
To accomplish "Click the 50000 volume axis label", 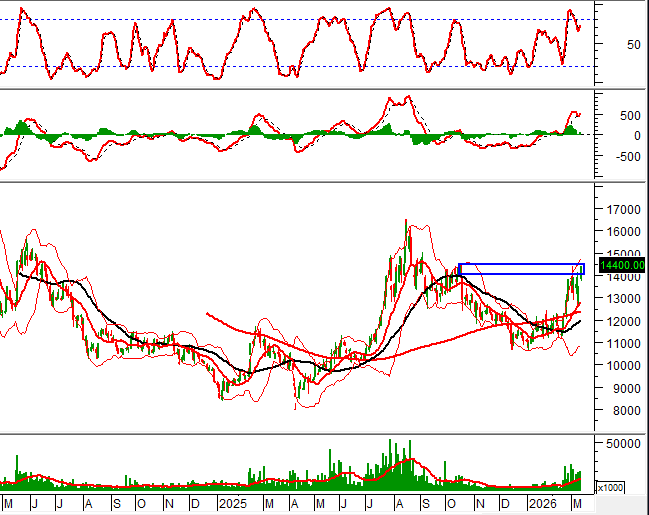I will point(622,443).
